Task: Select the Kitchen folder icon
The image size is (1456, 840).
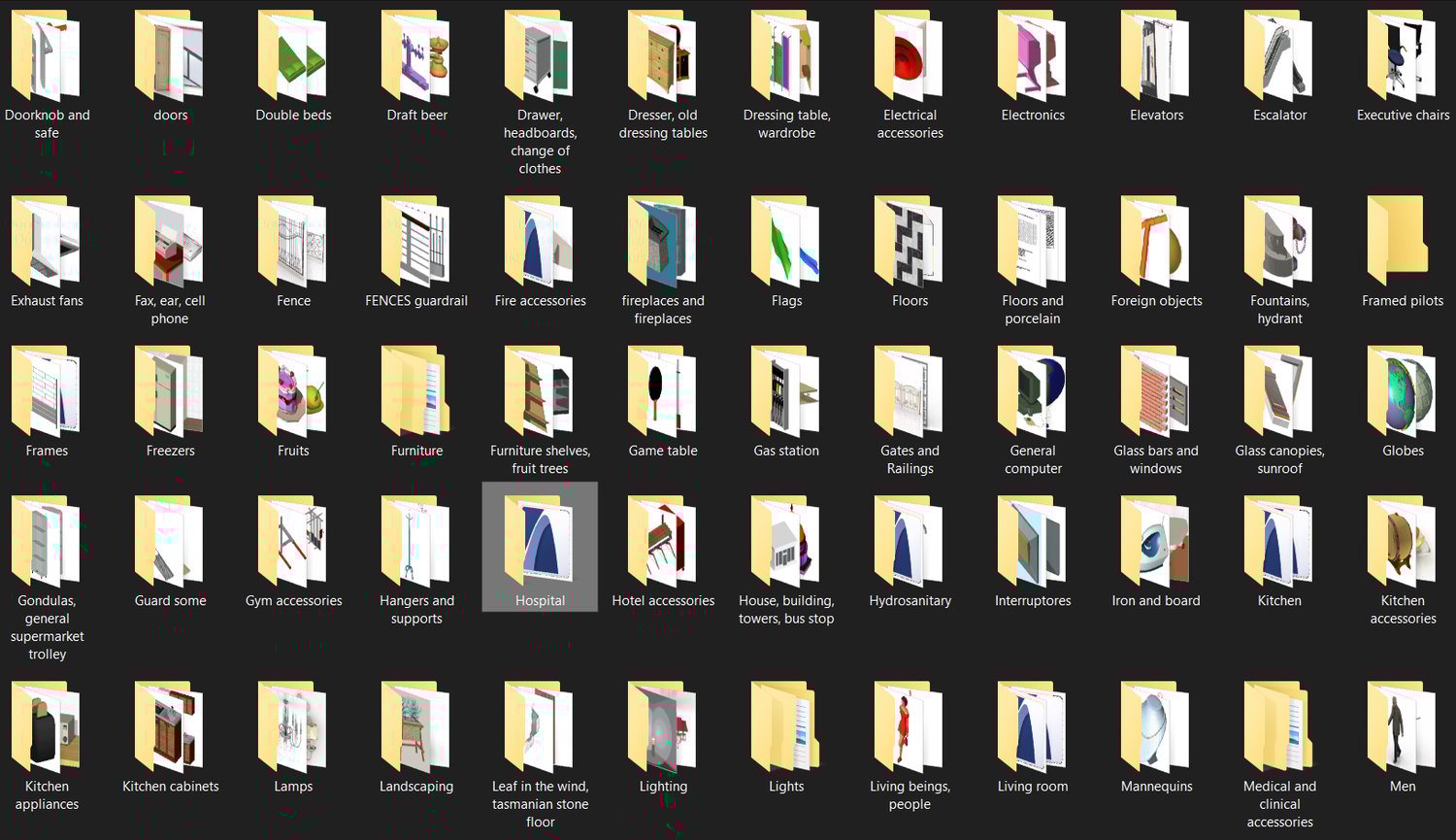Action: pos(1279,541)
